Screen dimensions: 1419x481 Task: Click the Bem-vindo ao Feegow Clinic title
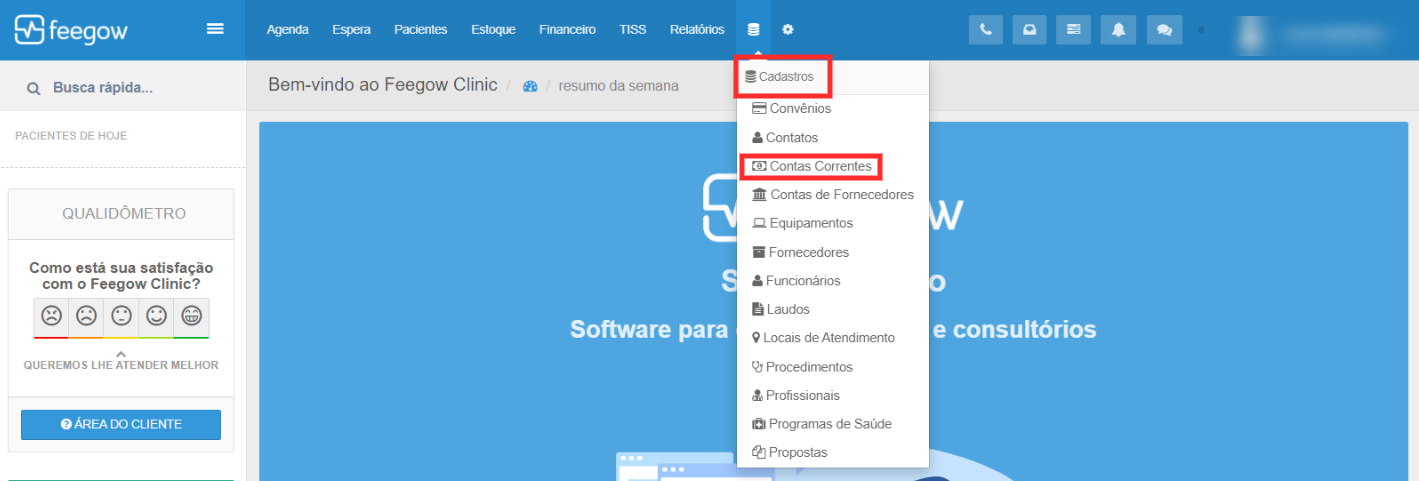[382, 85]
